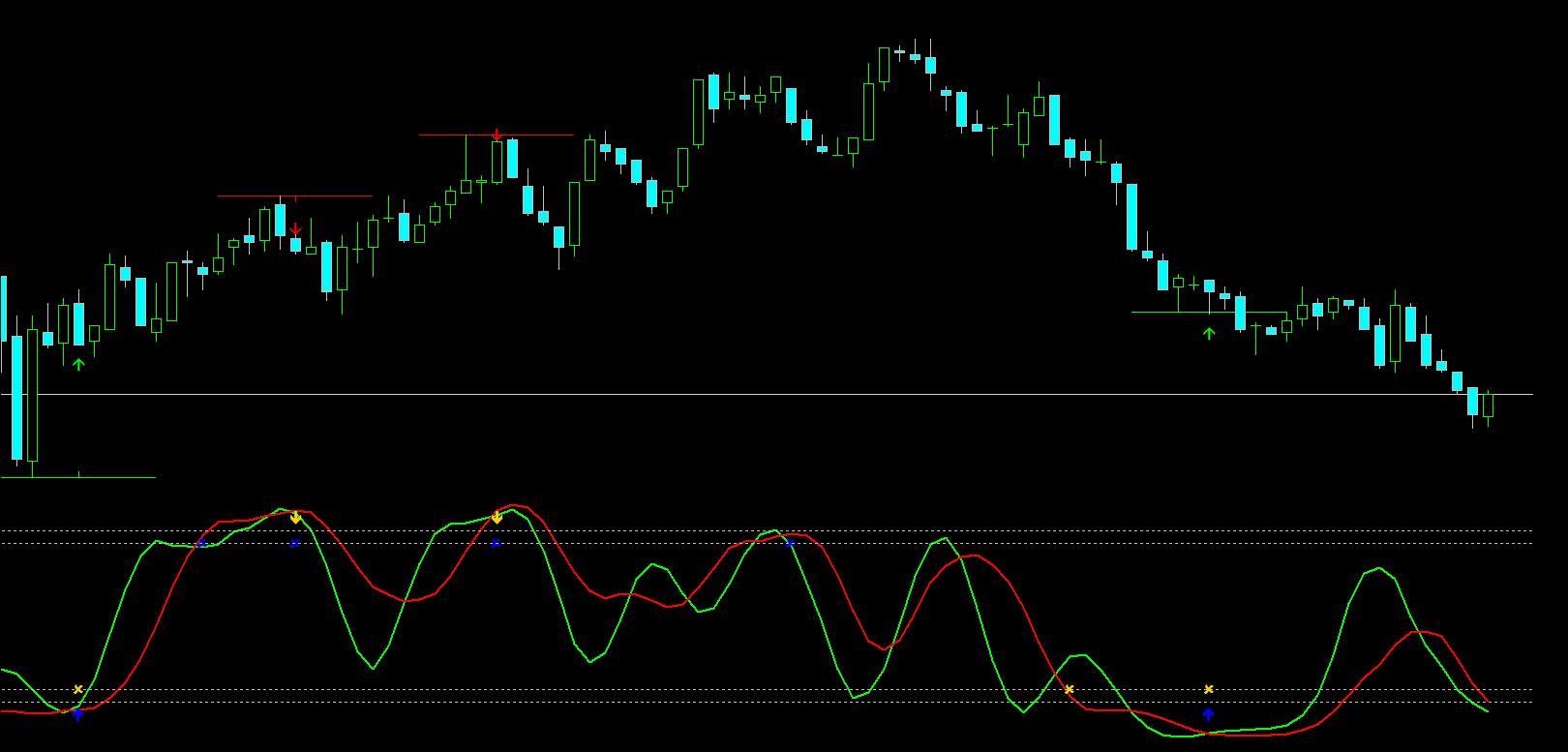Select the tall cyan candle at the far left
Image resolution: width=1568 pixels, height=752 pixels.
point(16,397)
